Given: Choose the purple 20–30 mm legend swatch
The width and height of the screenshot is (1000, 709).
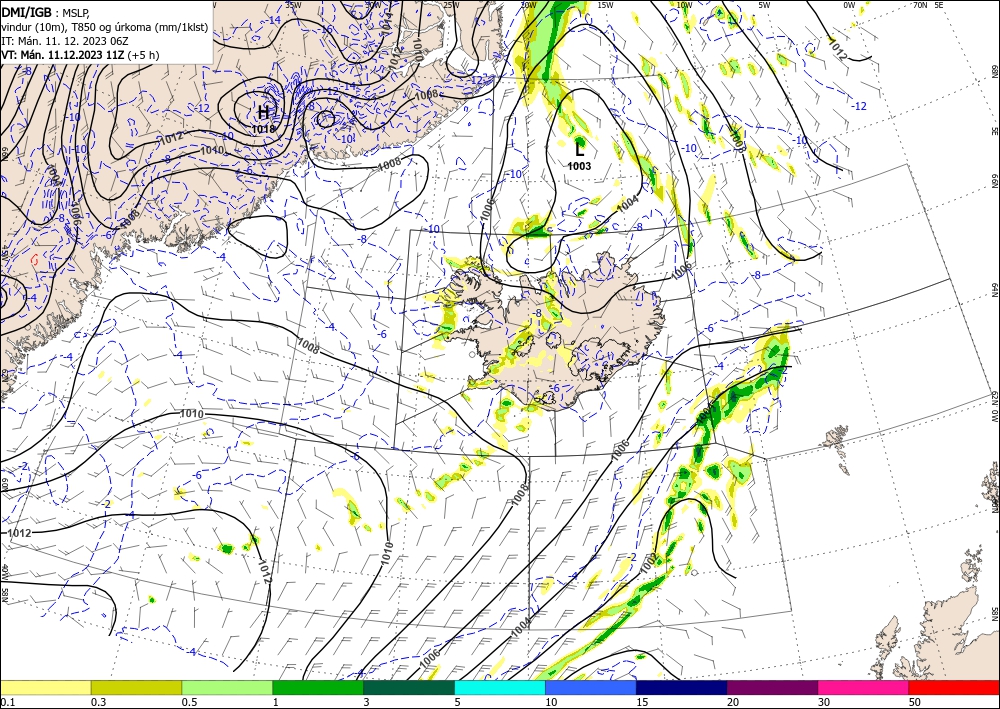Looking at the screenshot, I should pos(772,687).
